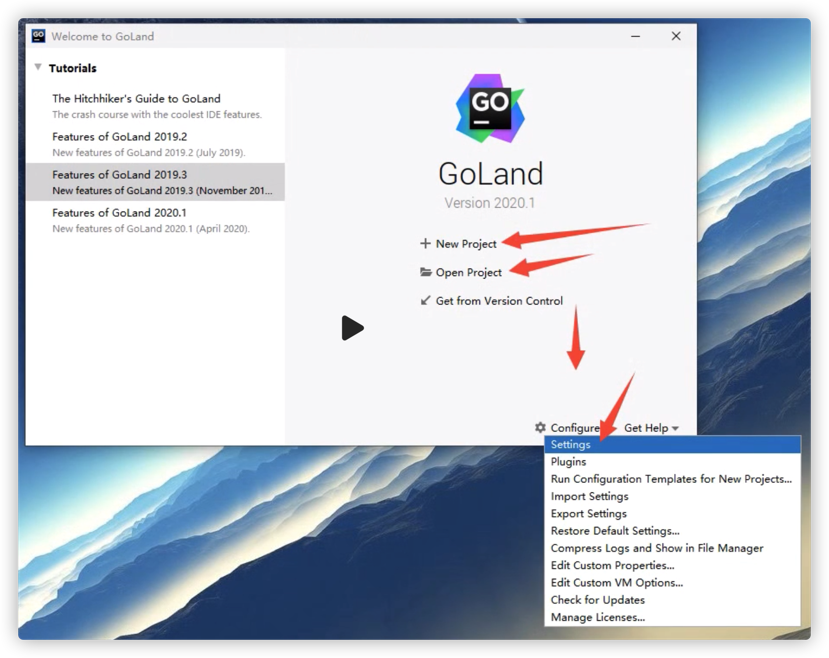This screenshot has height=658, width=829.
Task: Select Settings in the Configure menu
Action: 673,444
